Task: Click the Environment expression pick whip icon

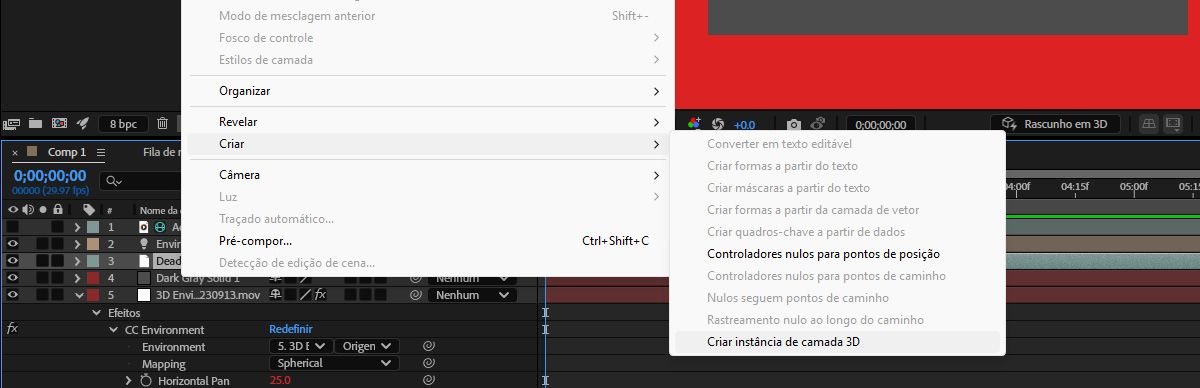Action: (428, 346)
